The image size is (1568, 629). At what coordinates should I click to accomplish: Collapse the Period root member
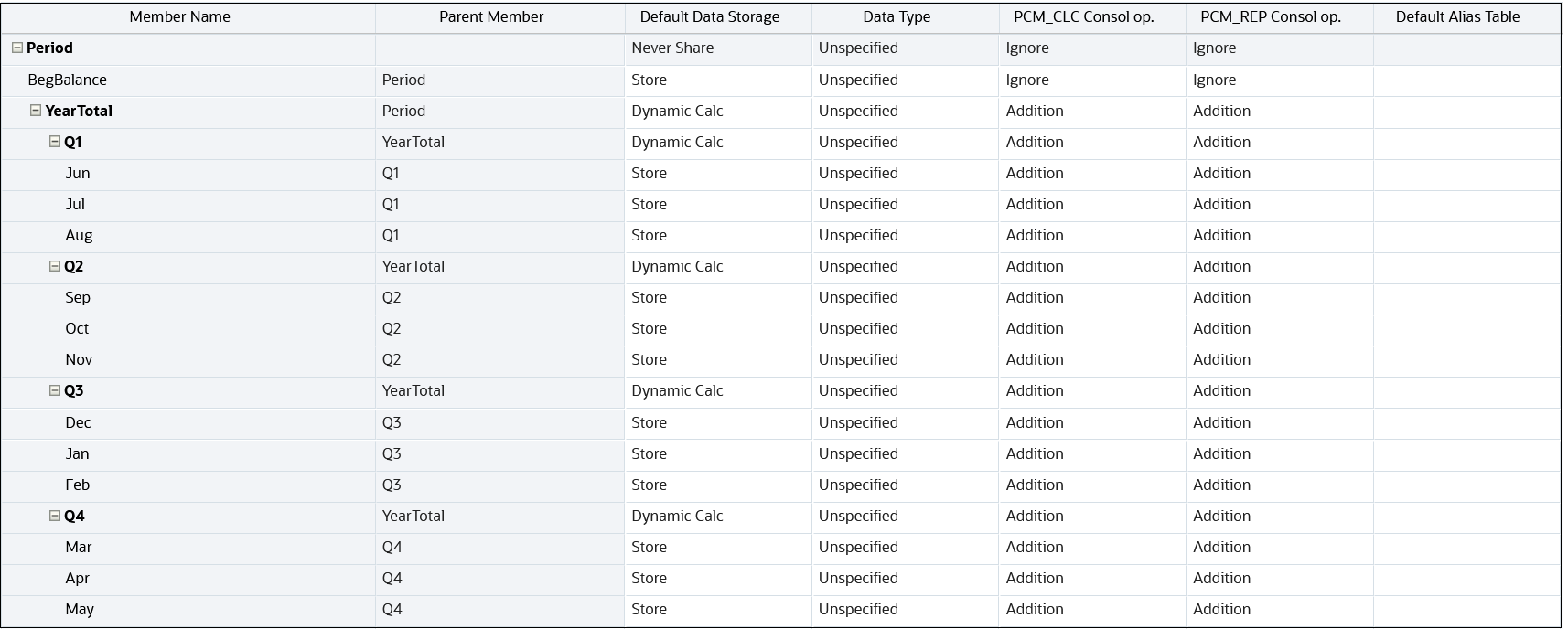point(17,48)
